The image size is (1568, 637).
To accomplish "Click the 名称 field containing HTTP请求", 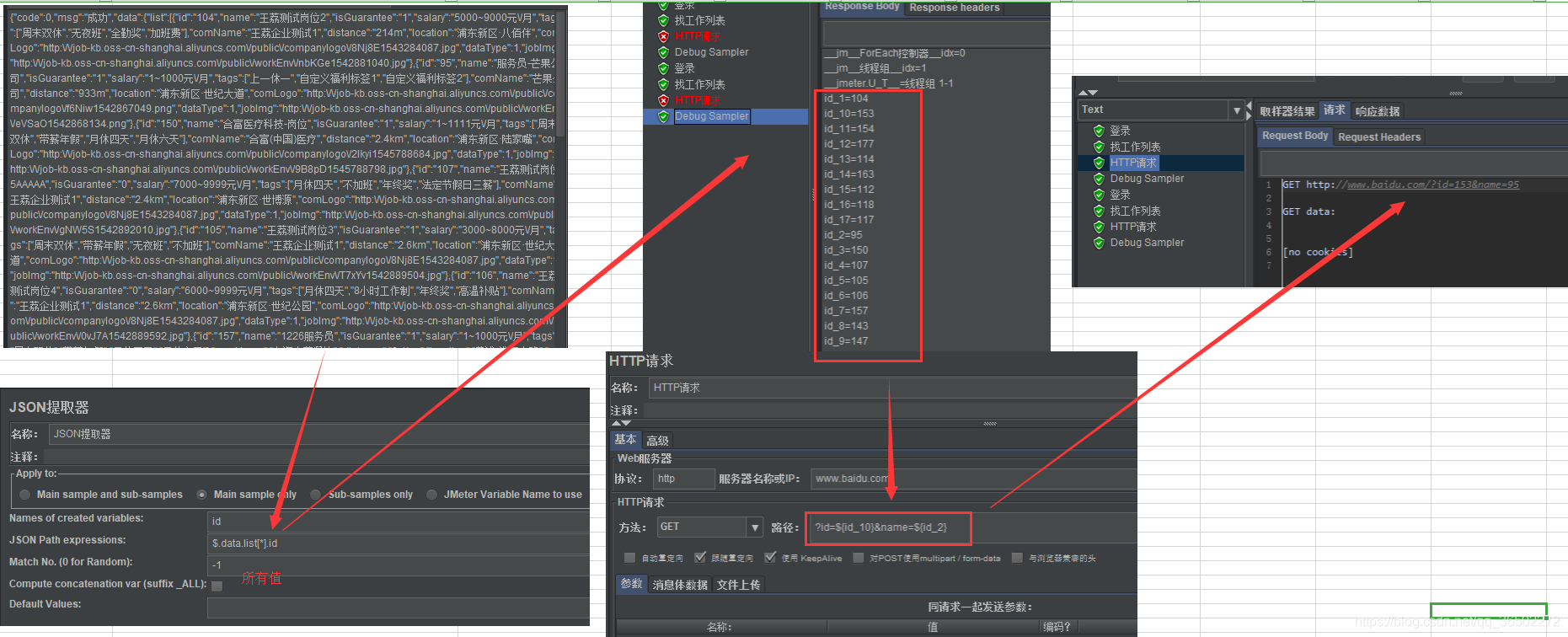I will tap(892, 388).
